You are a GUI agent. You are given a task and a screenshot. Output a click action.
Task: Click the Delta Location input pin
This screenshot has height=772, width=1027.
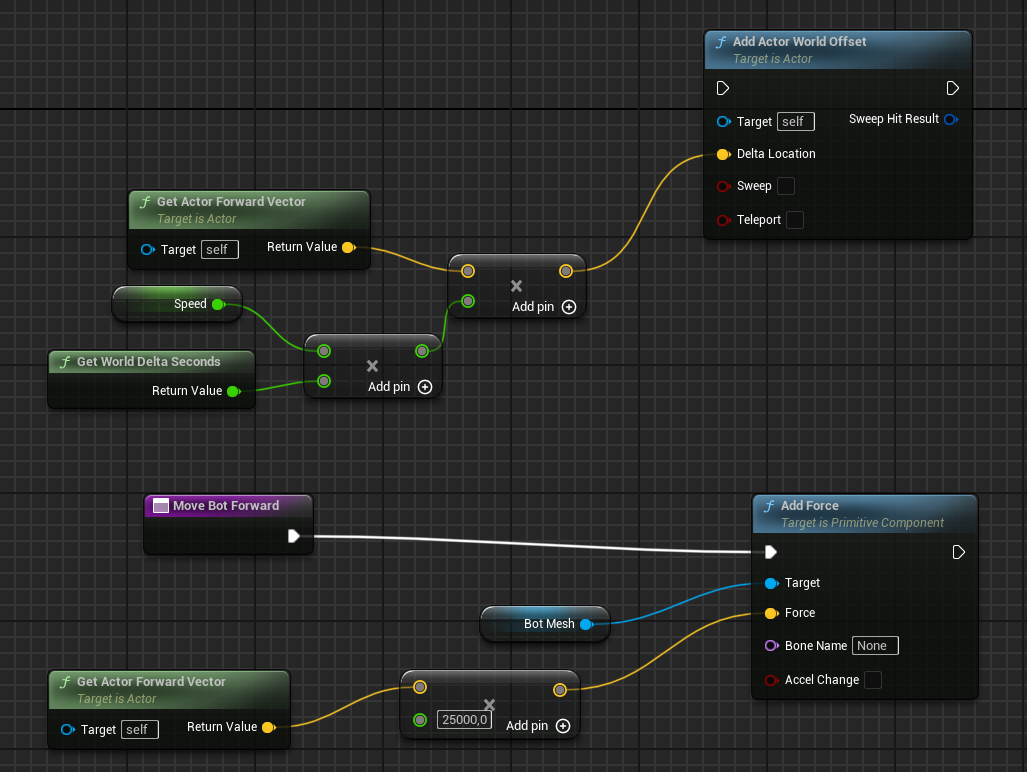pyautogui.click(x=723, y=154)
